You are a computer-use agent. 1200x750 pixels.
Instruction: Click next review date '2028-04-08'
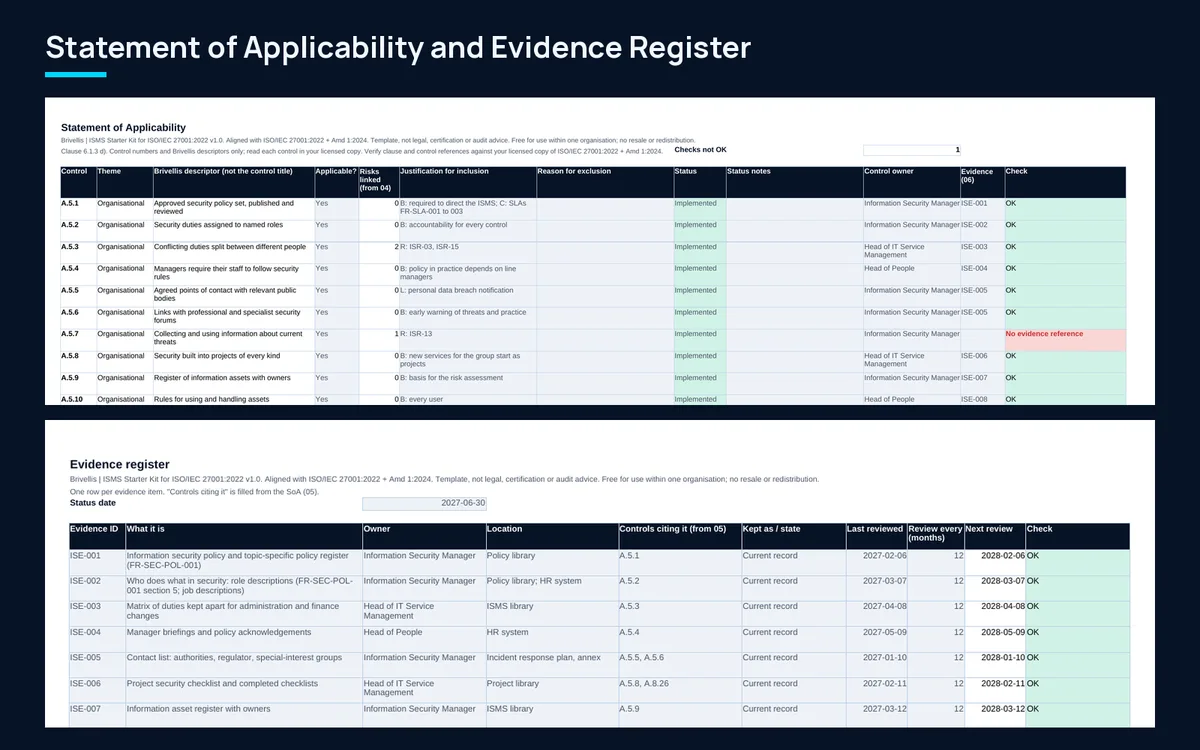(995, 613)
